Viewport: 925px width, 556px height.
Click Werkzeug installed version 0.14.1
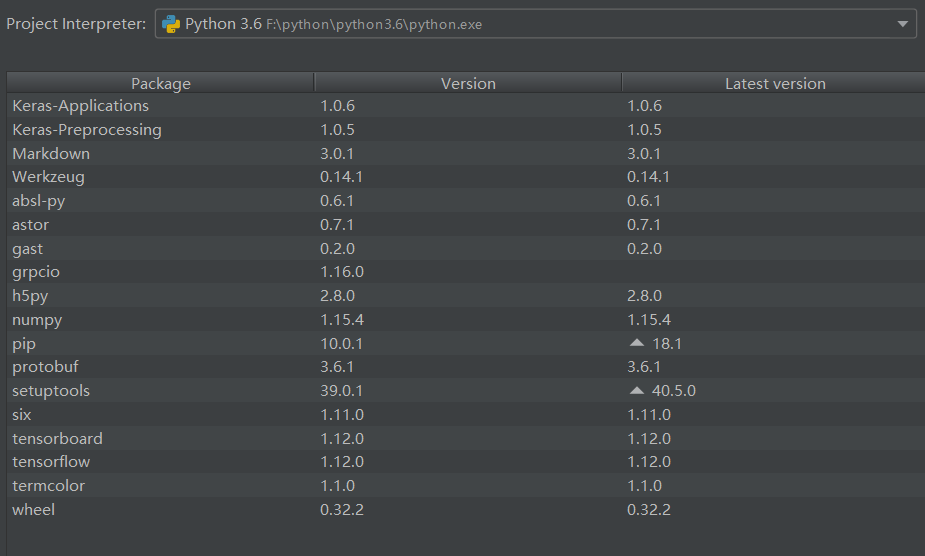coord(341,177)
